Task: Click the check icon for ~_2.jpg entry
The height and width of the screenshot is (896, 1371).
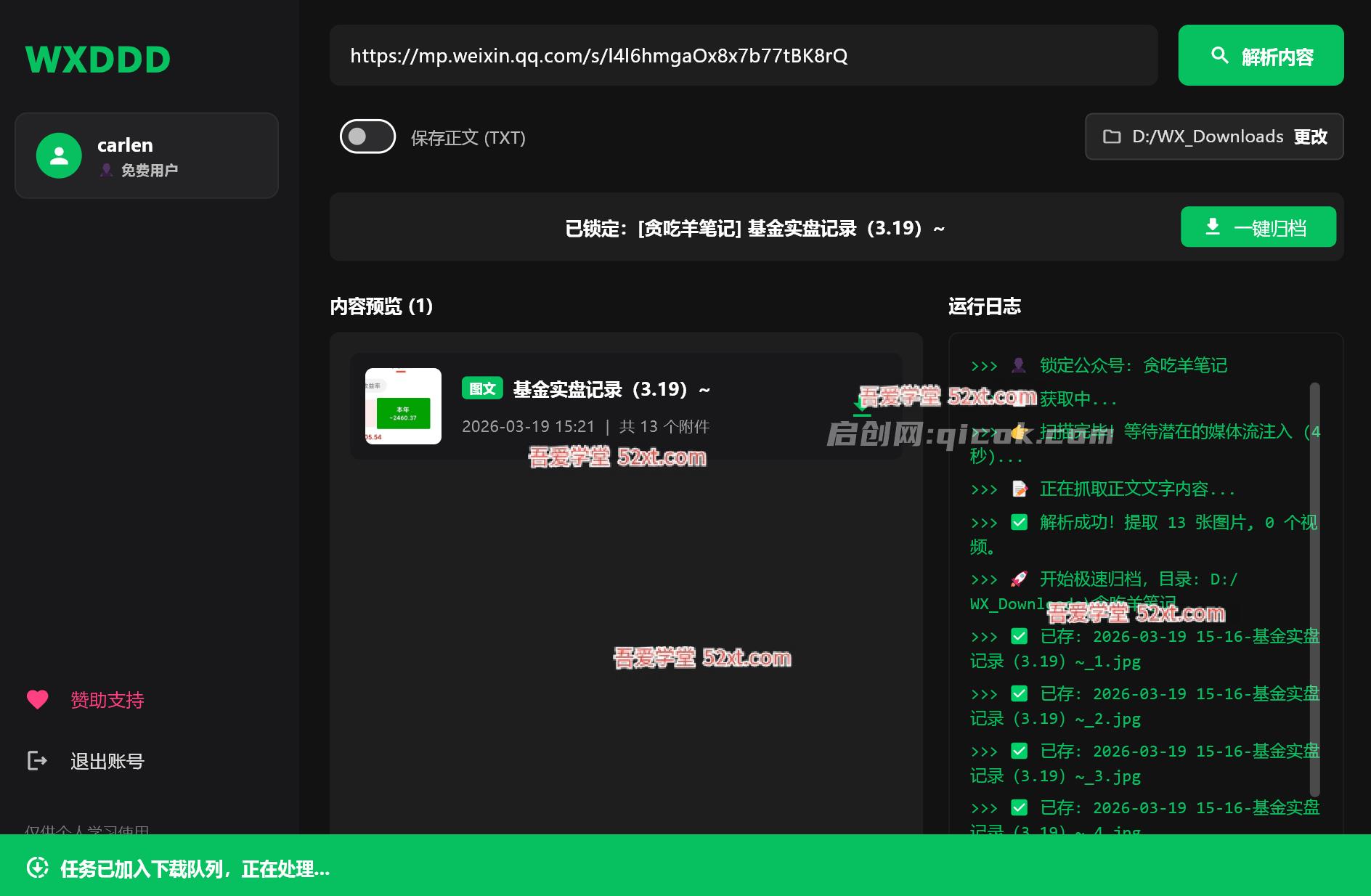Action: coord(1020,693)
